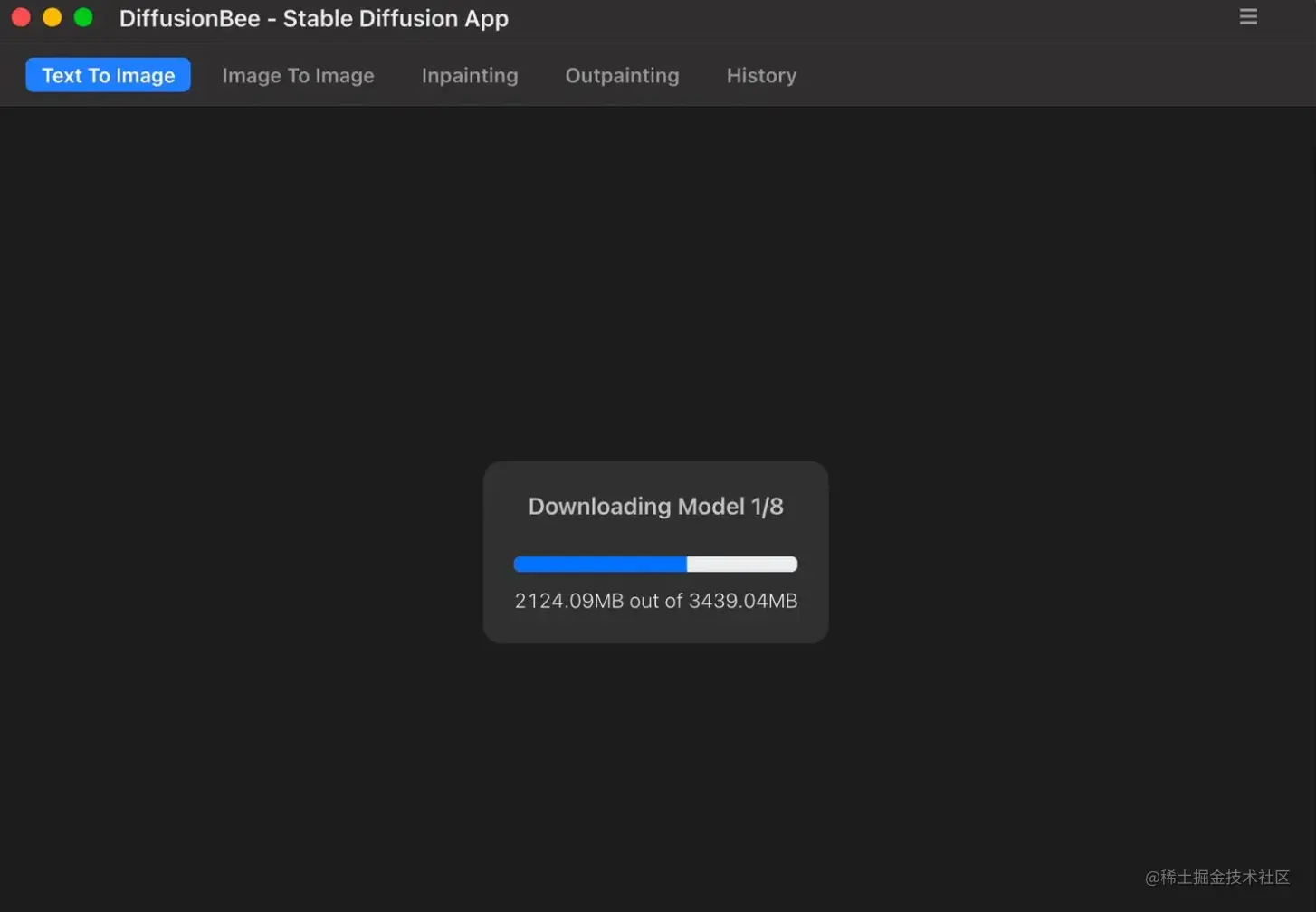Open the Inpainting tab
Image resolution: width=1316 pixels, height=912 pixels.
click(x=470, y=75)
